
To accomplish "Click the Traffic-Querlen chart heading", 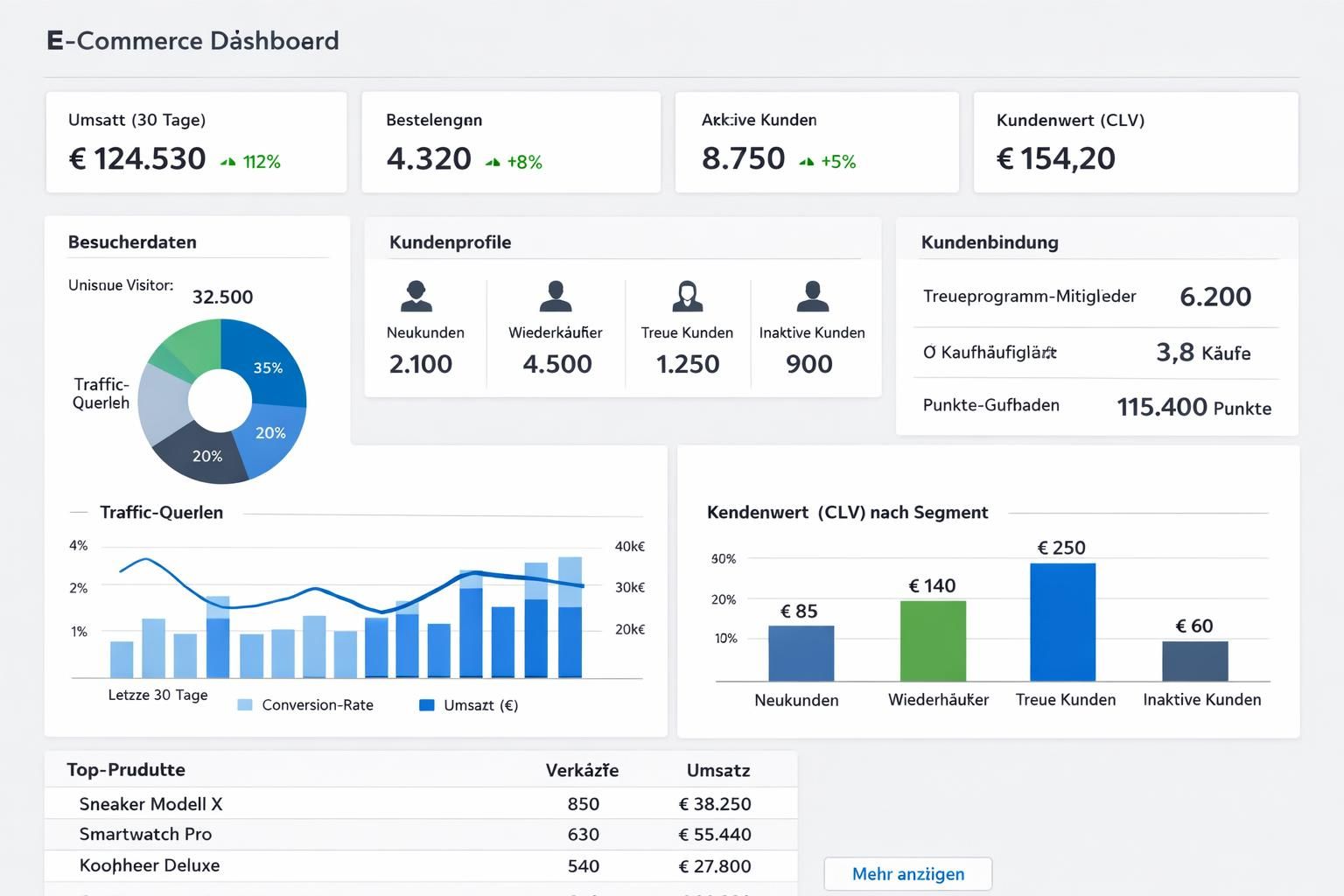I will pyautogui.click(x=162, y=512).
